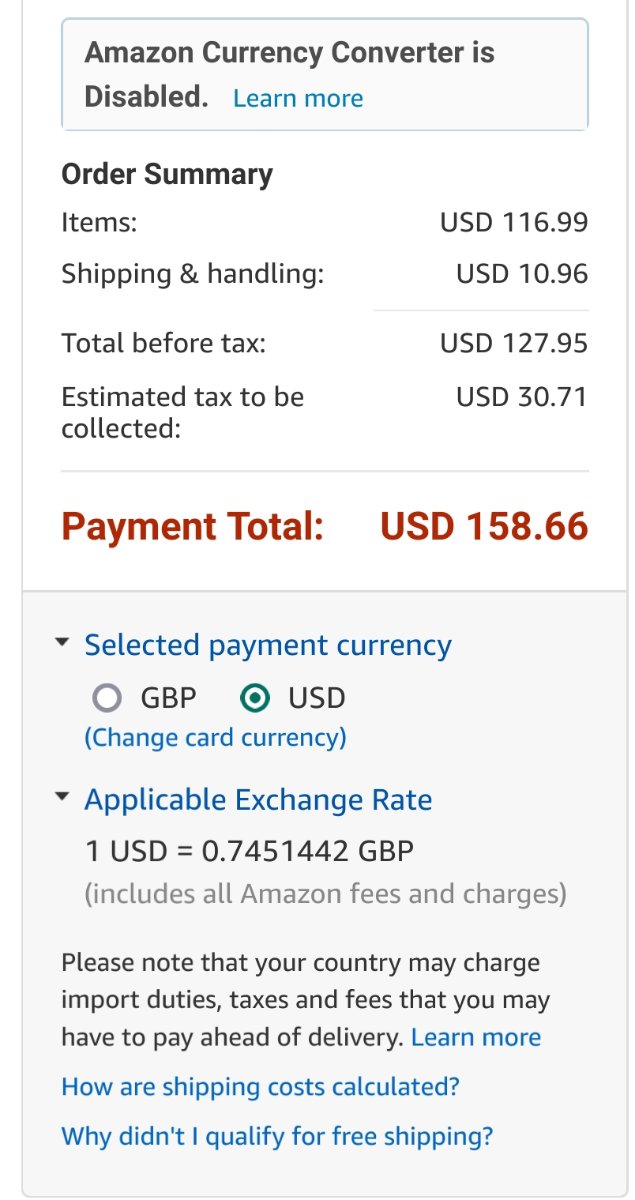Click the Shipping & handling USD 10.96 value
635x1200 pixels.
coord(522,274)
